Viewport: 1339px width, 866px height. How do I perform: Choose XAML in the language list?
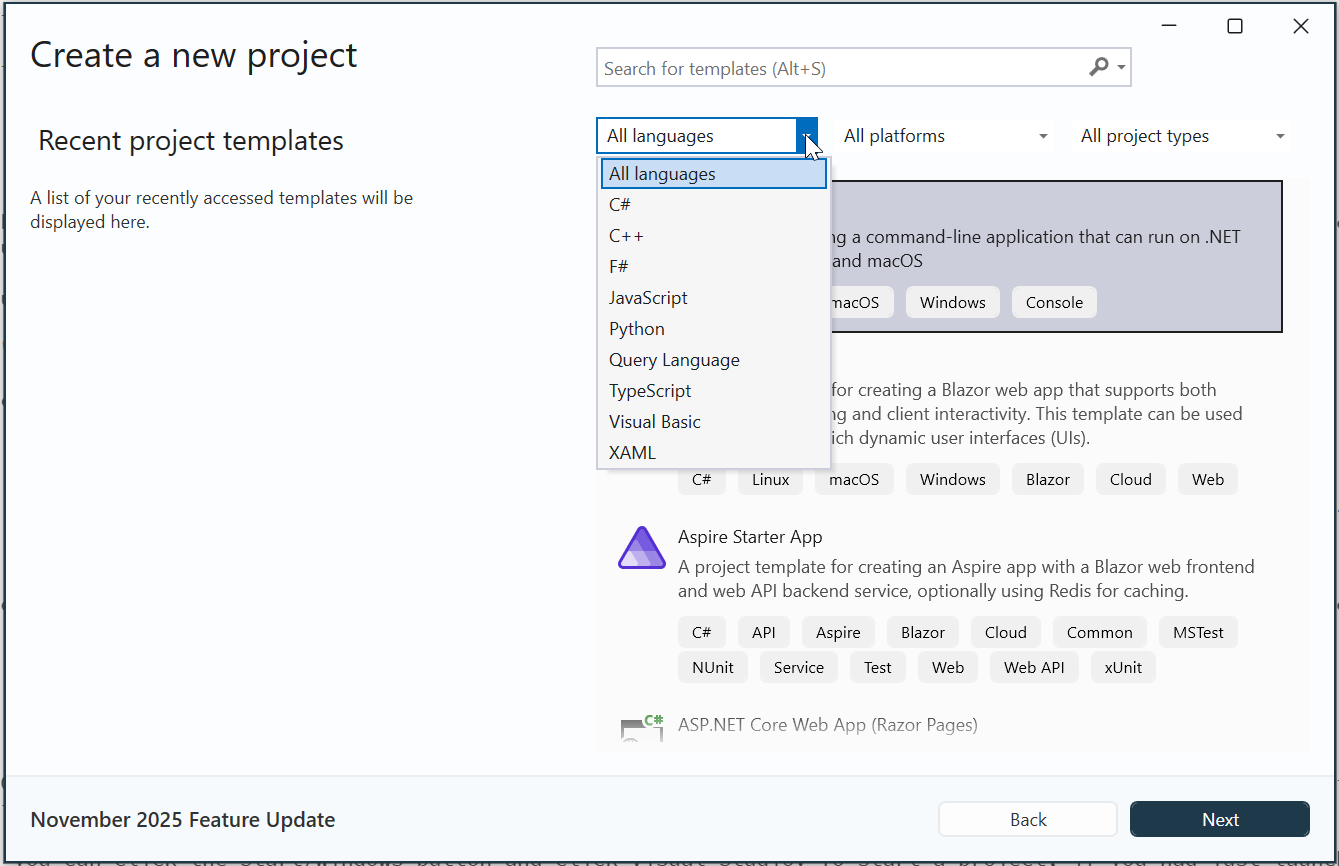tap(714, 453)
